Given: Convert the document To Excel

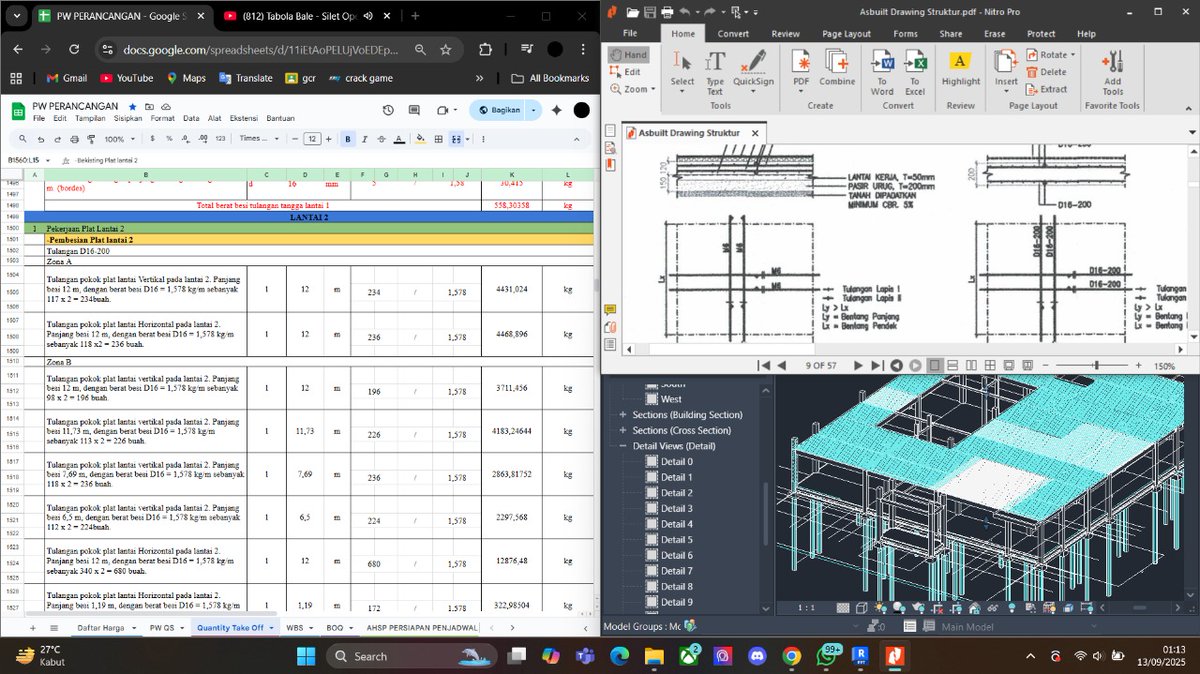Looking at the screenshot, I should point(915,73).
